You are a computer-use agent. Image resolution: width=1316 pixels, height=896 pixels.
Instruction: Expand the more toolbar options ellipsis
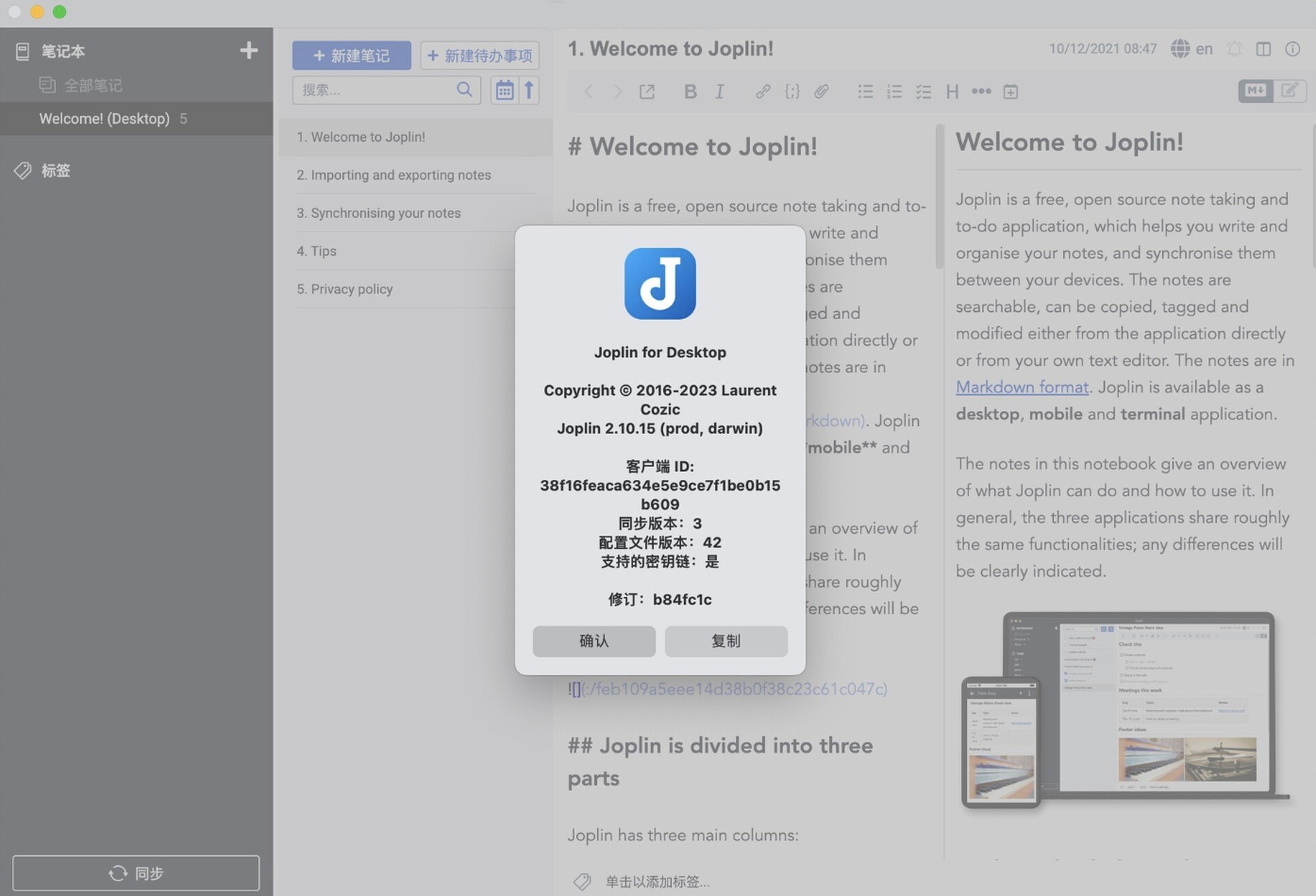(x=981, y=91)
